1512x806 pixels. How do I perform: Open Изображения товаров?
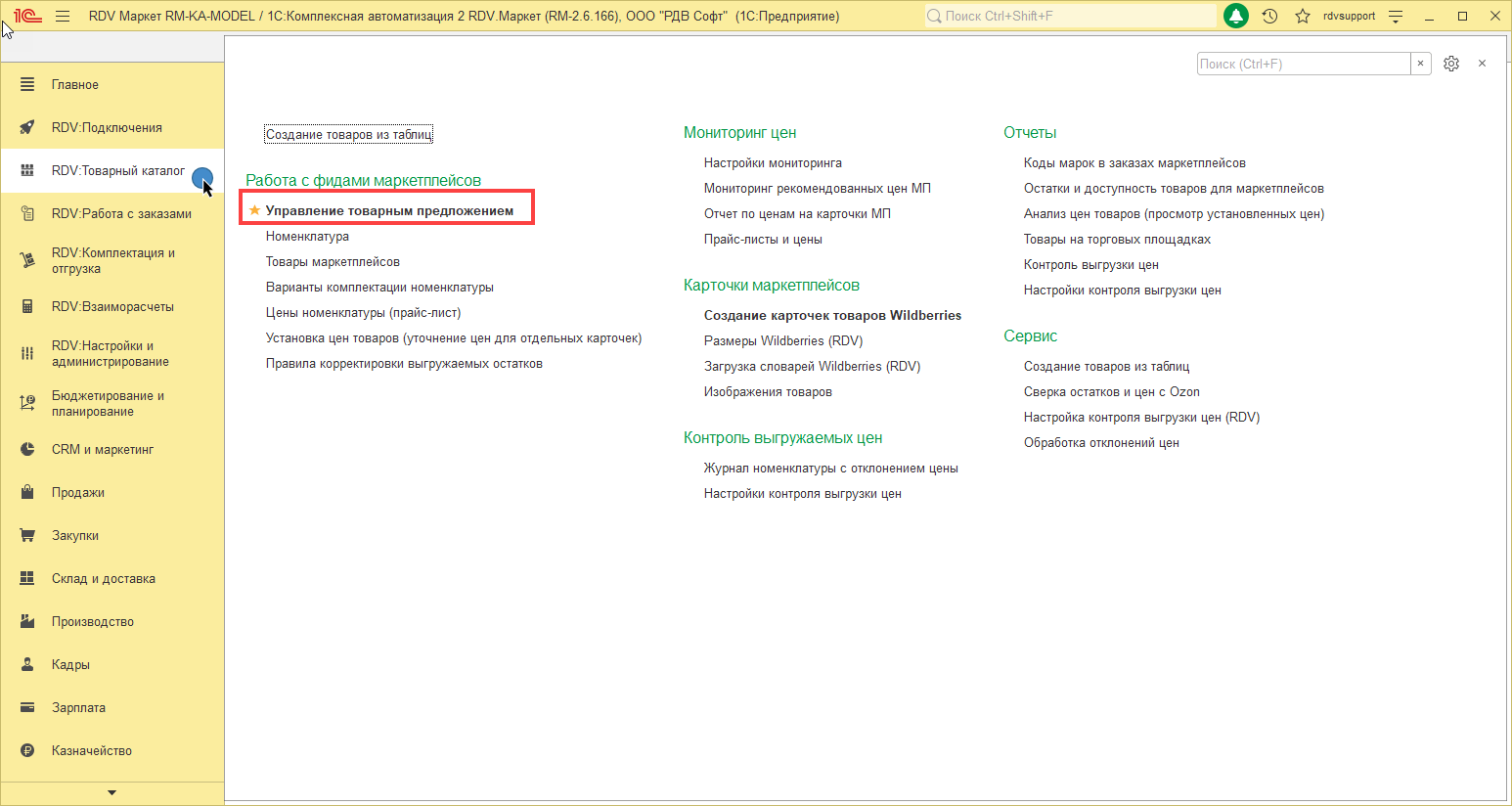768,392
